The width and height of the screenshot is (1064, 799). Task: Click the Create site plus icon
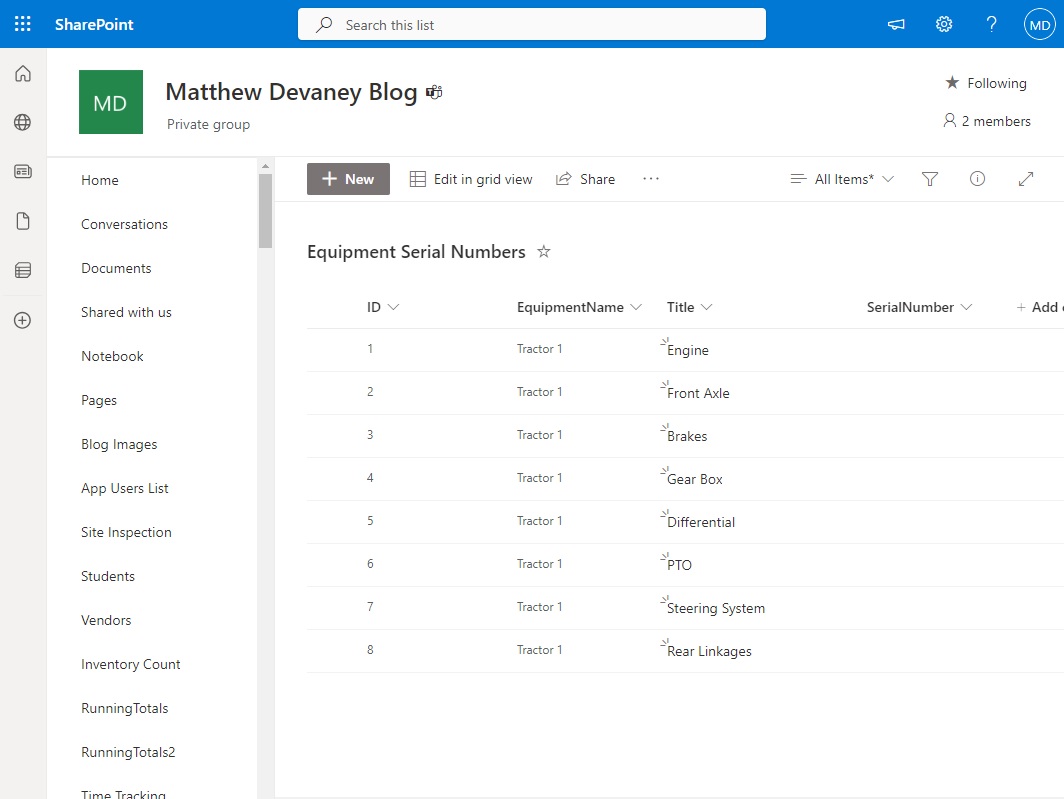click(23, 321)
